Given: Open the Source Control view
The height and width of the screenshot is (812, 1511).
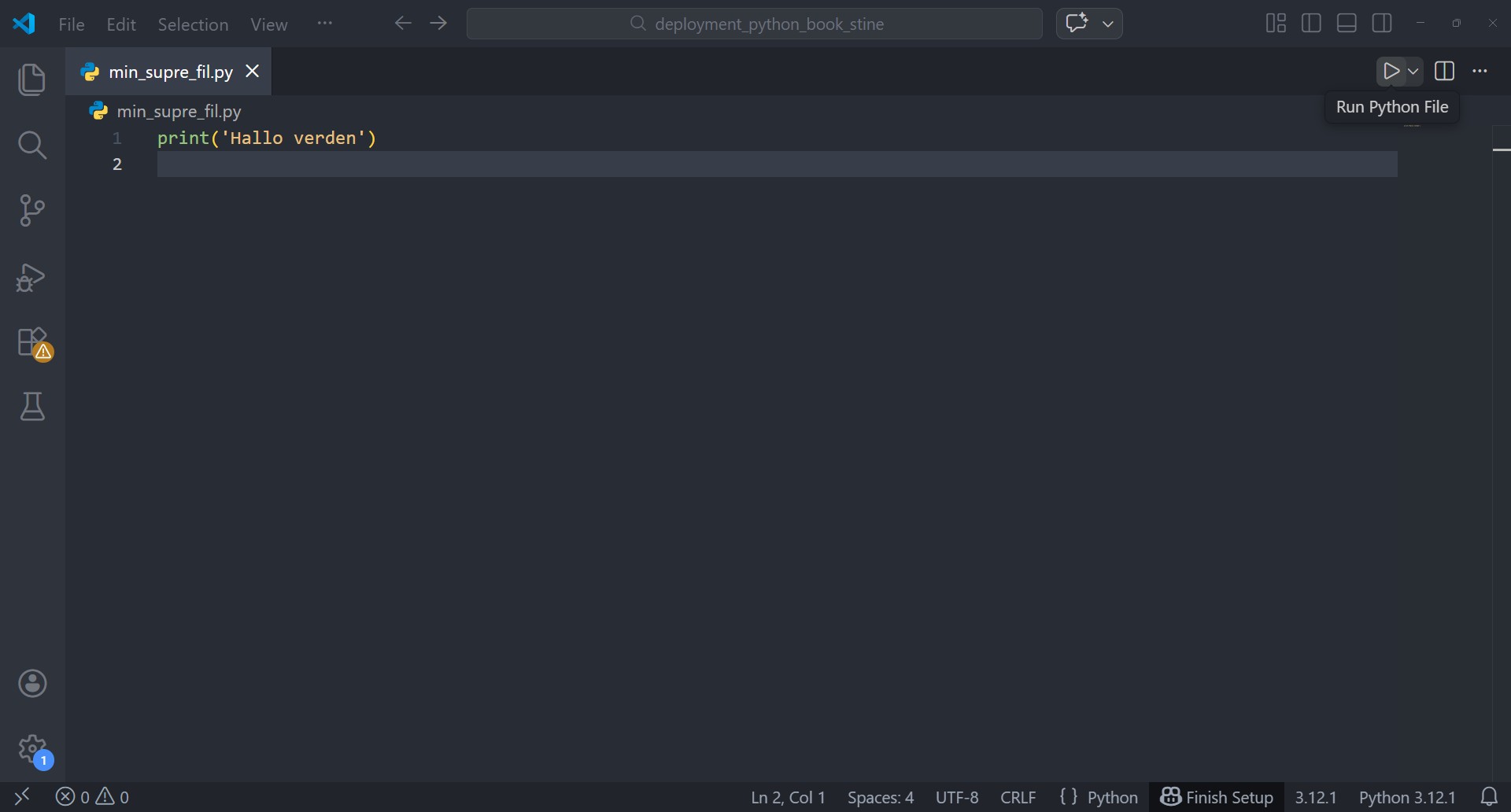Looking at the screenshot, I should click(31, 211).
